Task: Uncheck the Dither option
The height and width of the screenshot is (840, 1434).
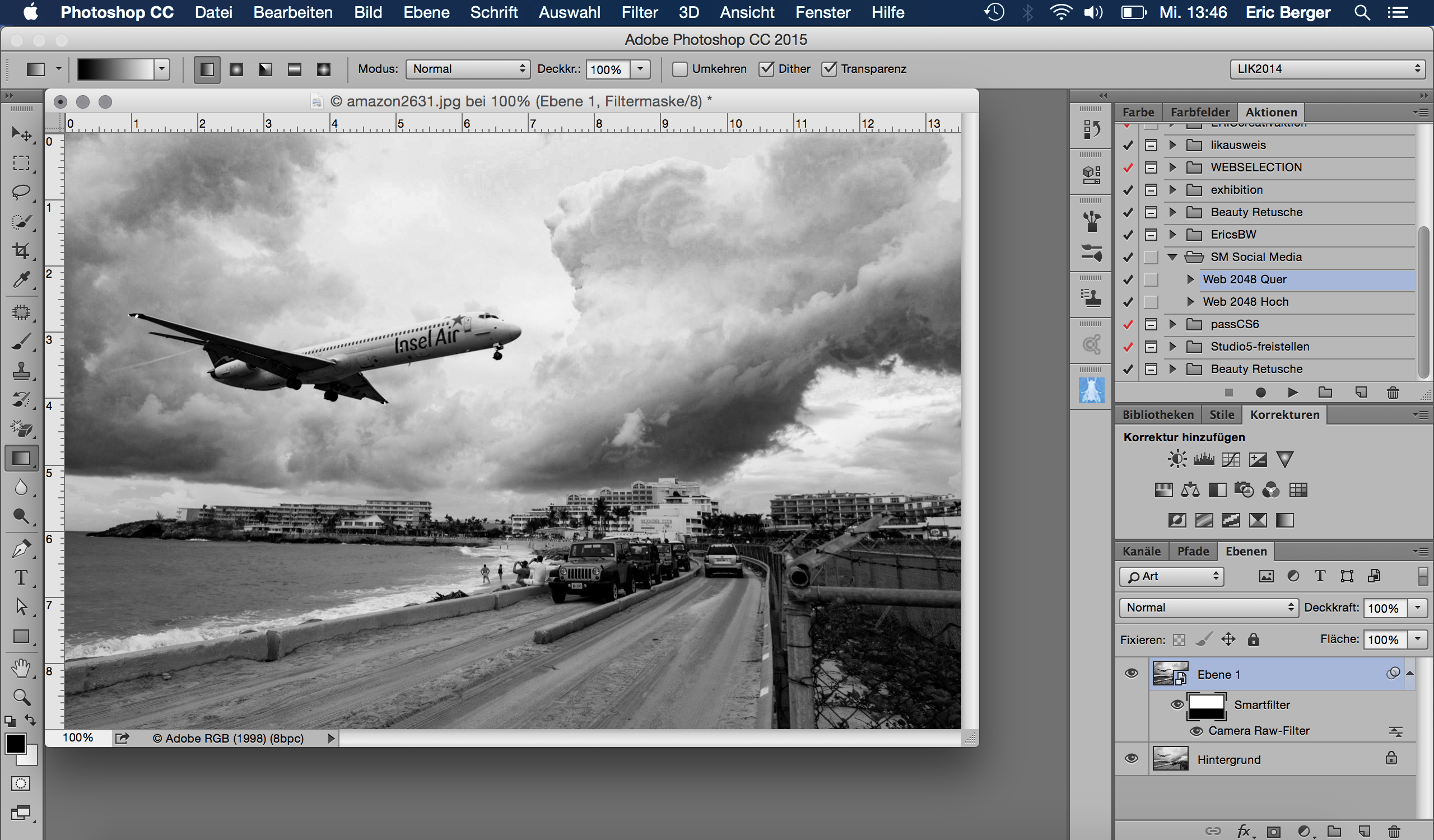Action: point(766,69)
